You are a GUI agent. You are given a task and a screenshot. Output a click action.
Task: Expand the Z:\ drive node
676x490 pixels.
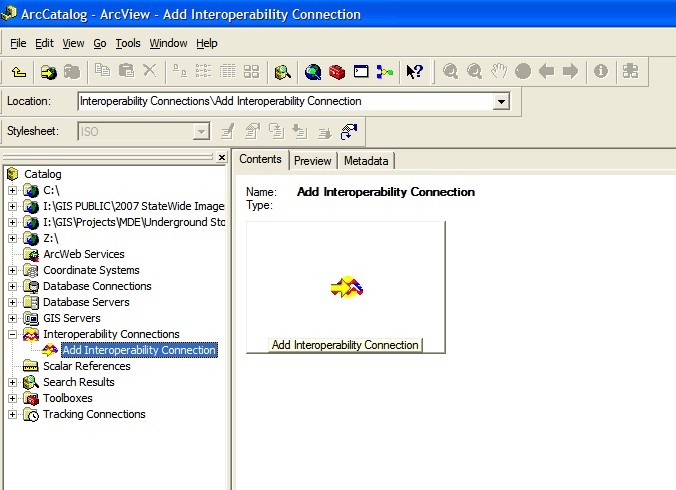point(13,238)
